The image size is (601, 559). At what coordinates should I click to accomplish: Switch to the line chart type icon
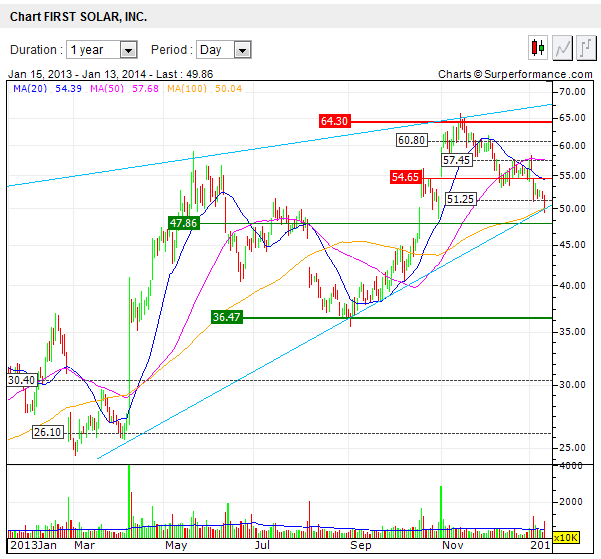click(x=562, y=48)
